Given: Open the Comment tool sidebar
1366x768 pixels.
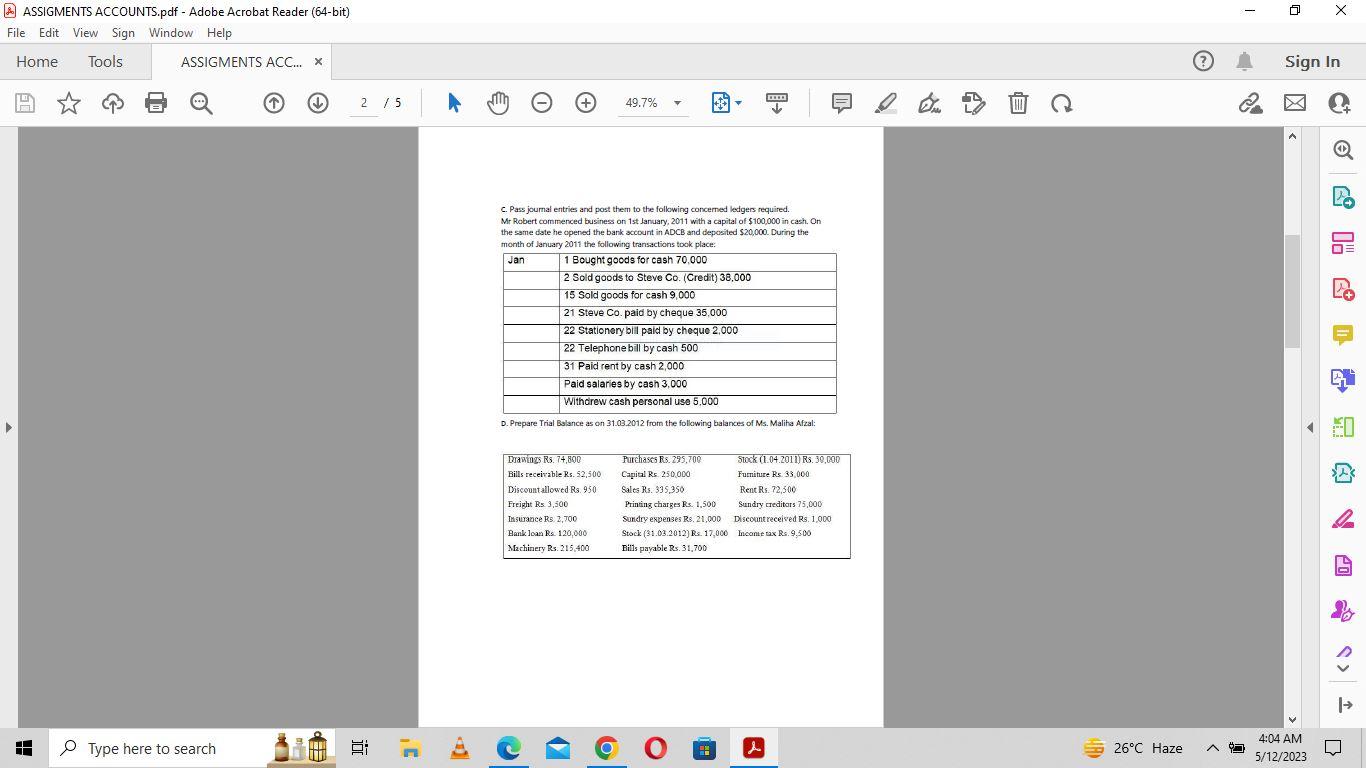Looking at the screenshot, I should 1342,334.
